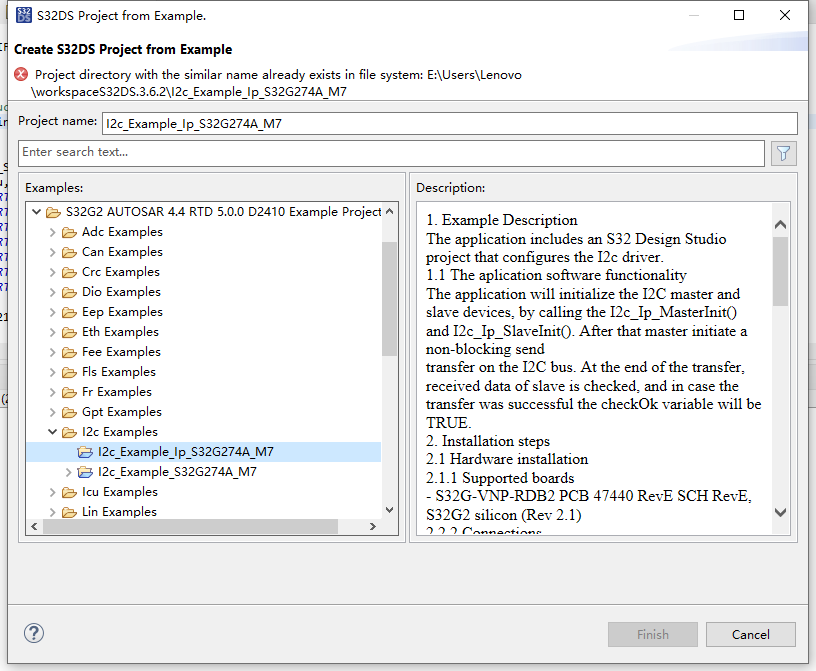Click Description panel scroll down arrow

tap(780, 513)
